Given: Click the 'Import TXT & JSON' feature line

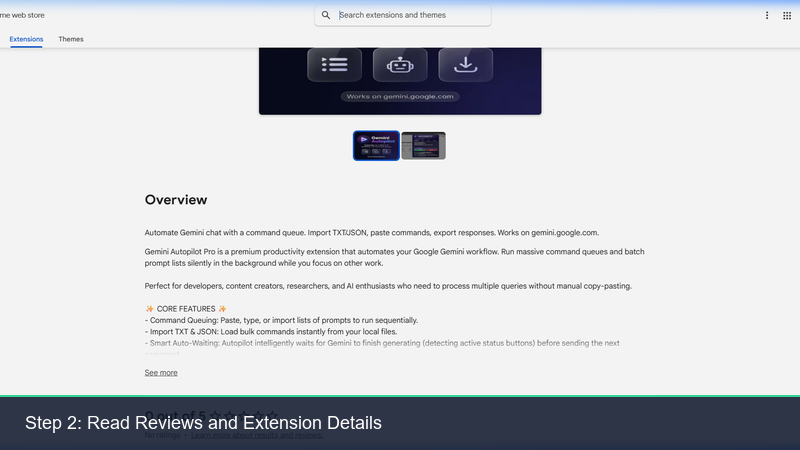Looking at the screenshot, I should [x=271, y=332].
